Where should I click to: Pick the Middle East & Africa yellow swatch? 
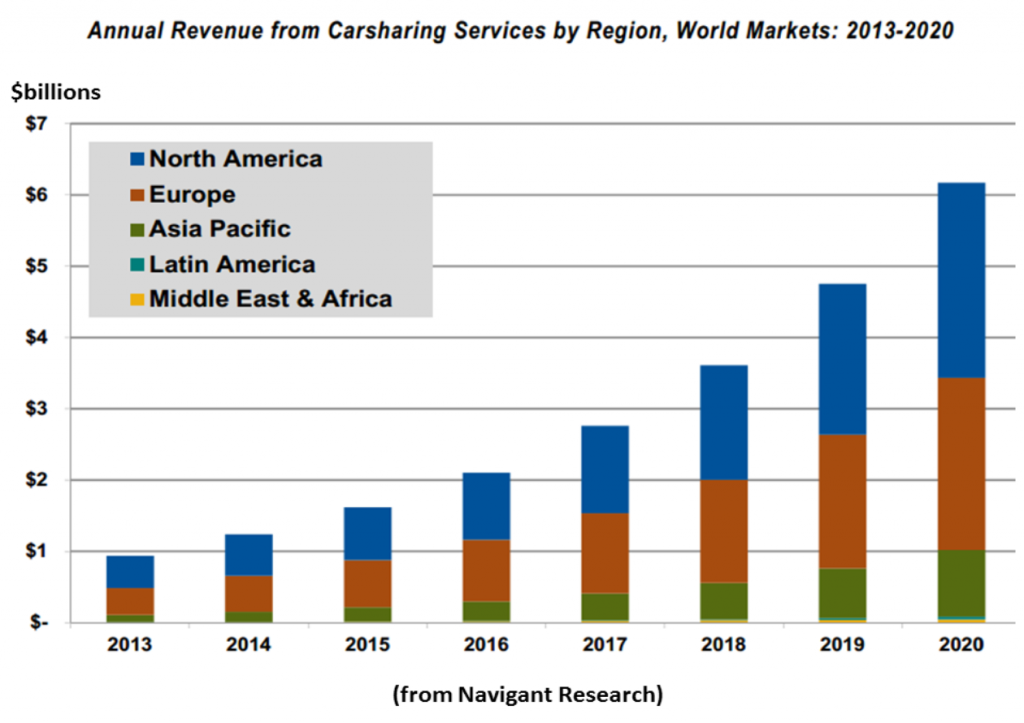[x=138, y=300]
